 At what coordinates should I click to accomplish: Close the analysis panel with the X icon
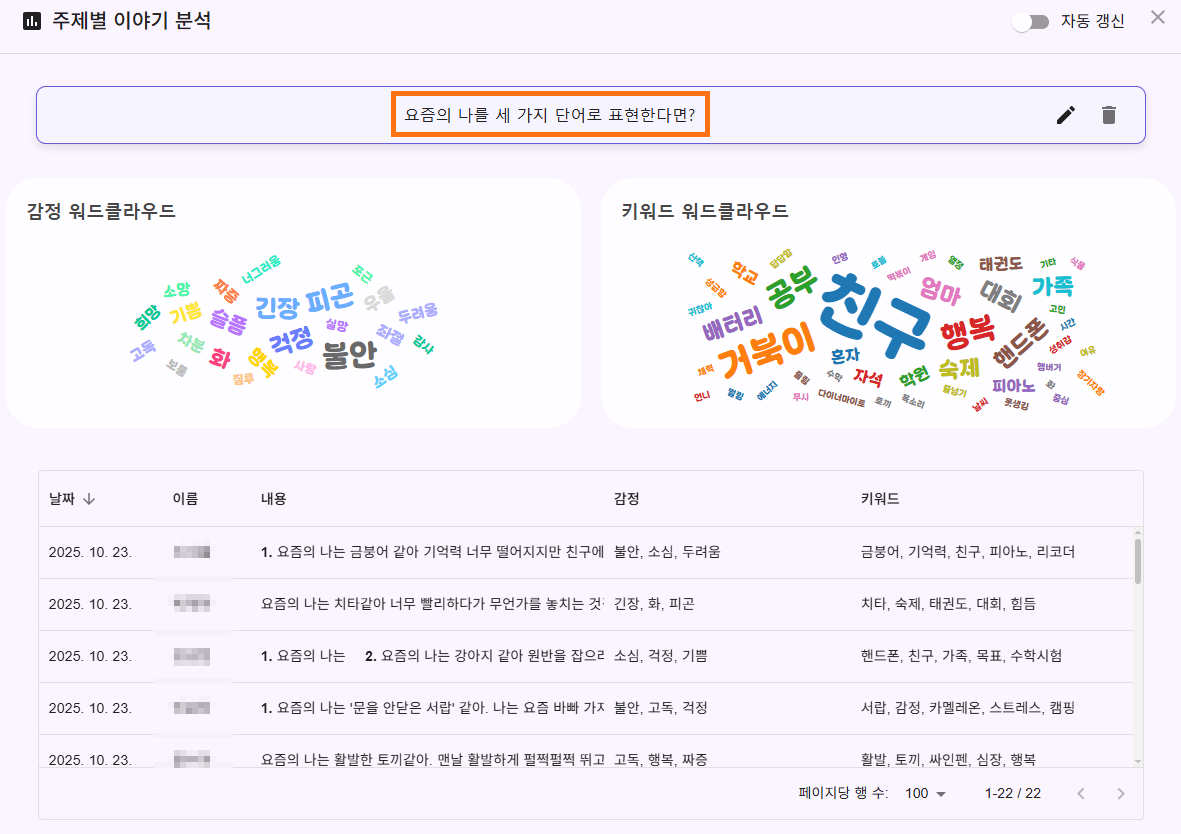[1157, 17]
